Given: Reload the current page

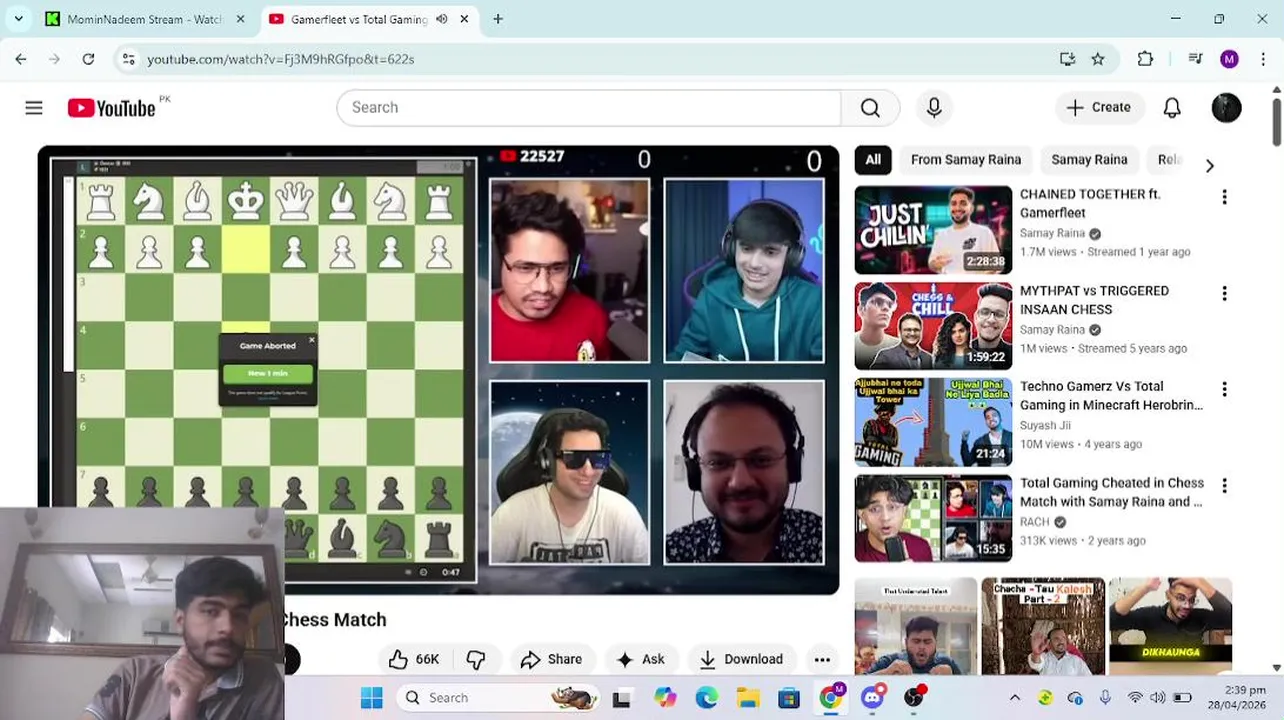Looking at the screenshot, I should [88, 59].
